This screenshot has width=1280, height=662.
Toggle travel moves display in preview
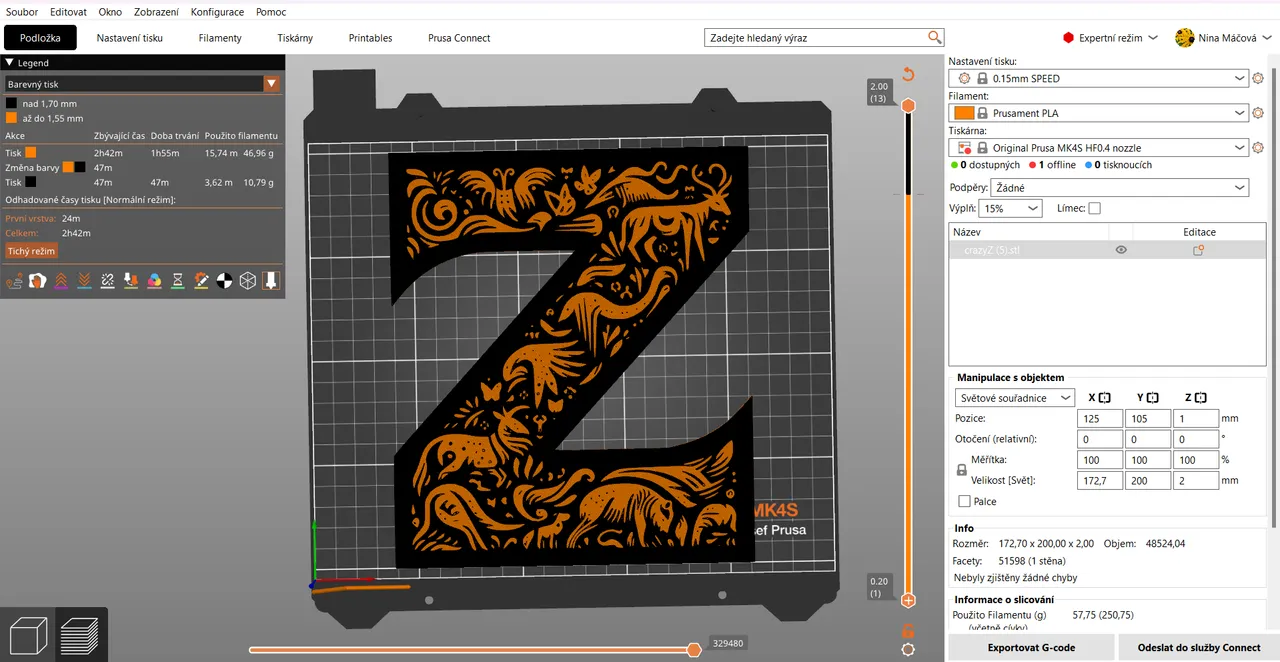click(x=14, y=280)
